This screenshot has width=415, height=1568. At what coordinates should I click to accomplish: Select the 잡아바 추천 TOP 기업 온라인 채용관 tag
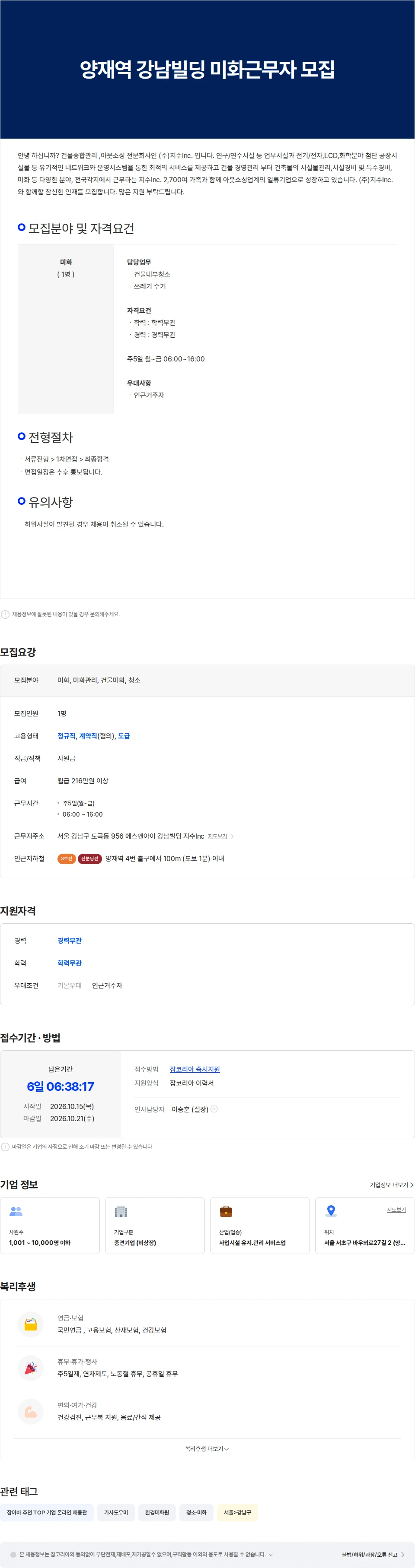point(47,1513)
